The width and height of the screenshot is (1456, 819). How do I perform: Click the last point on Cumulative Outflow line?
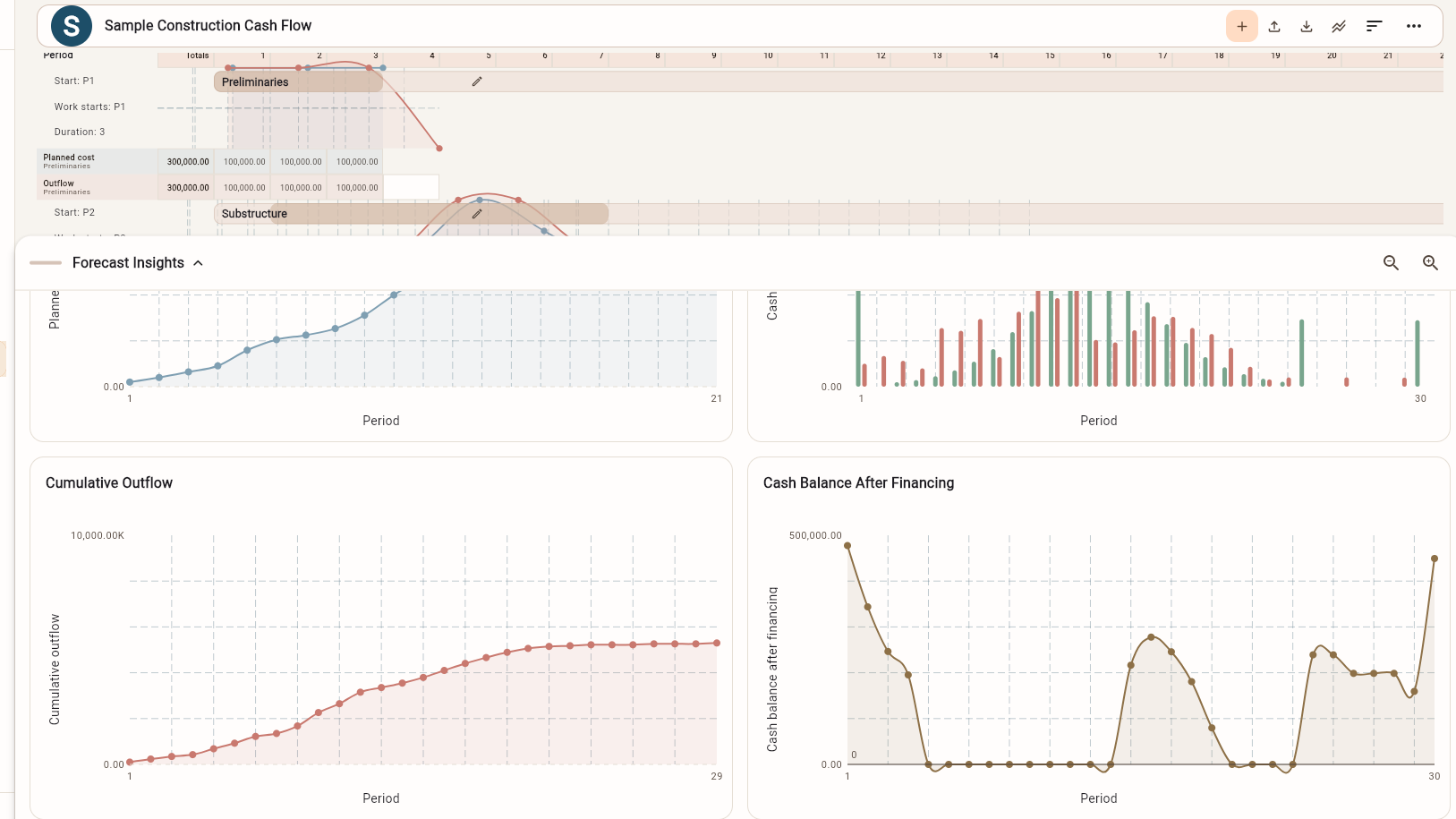[717, 643]
